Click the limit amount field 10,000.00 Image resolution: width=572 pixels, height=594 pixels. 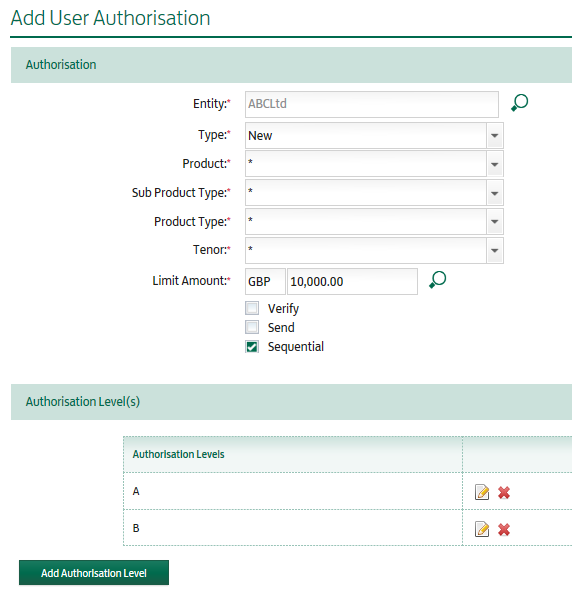tap(352, 281)
